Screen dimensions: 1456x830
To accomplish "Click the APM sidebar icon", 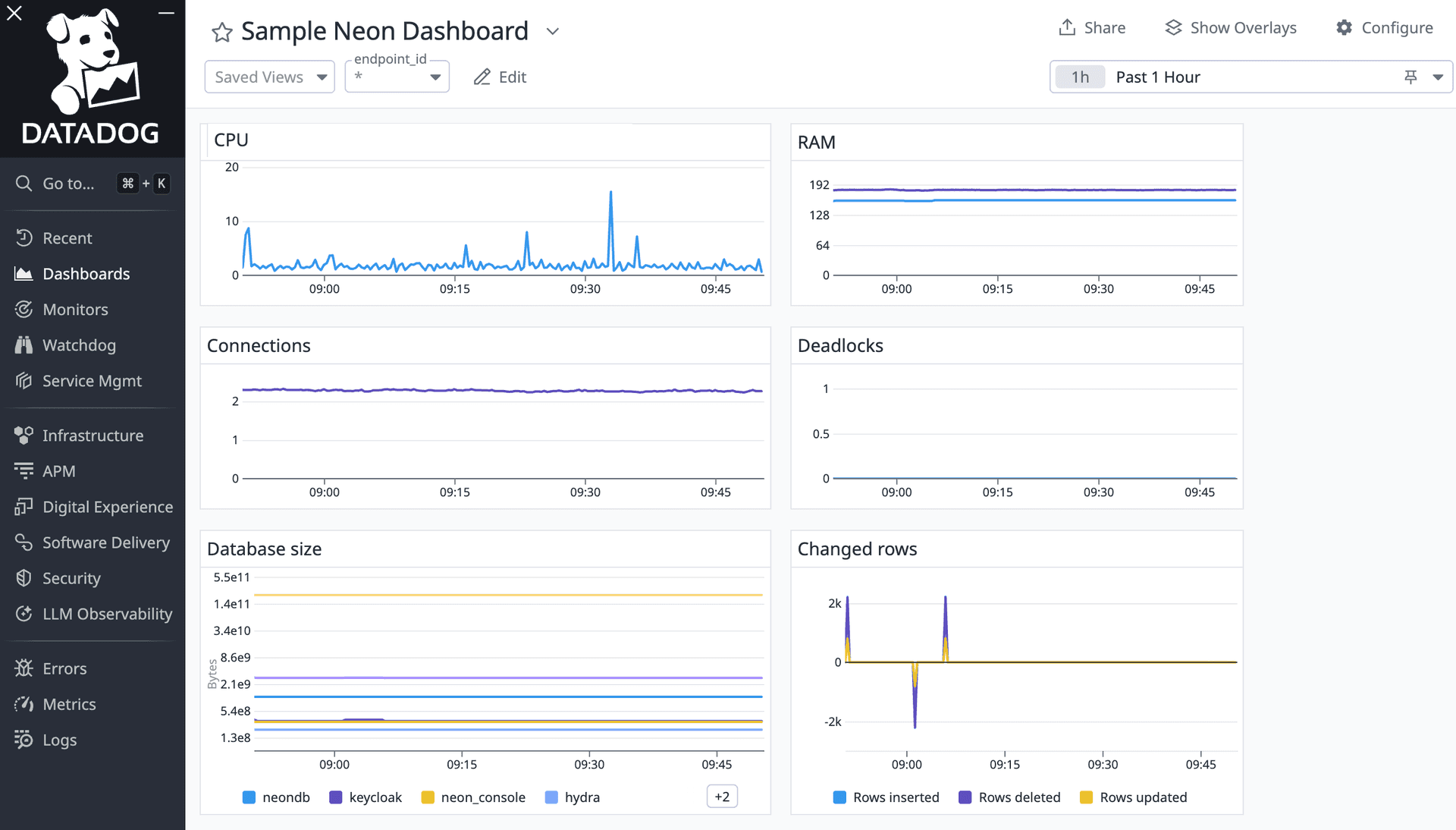I will click(x=24, y=470).
